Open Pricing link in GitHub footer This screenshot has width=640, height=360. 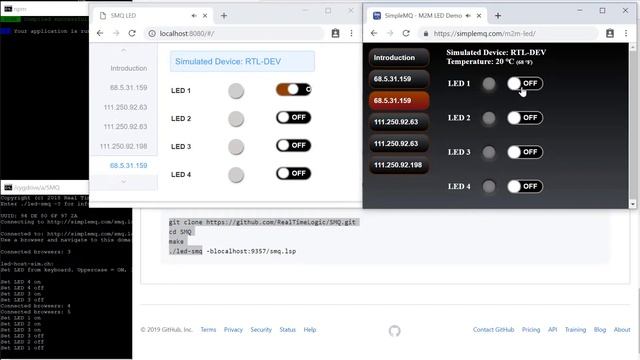[x=531, y=329]
